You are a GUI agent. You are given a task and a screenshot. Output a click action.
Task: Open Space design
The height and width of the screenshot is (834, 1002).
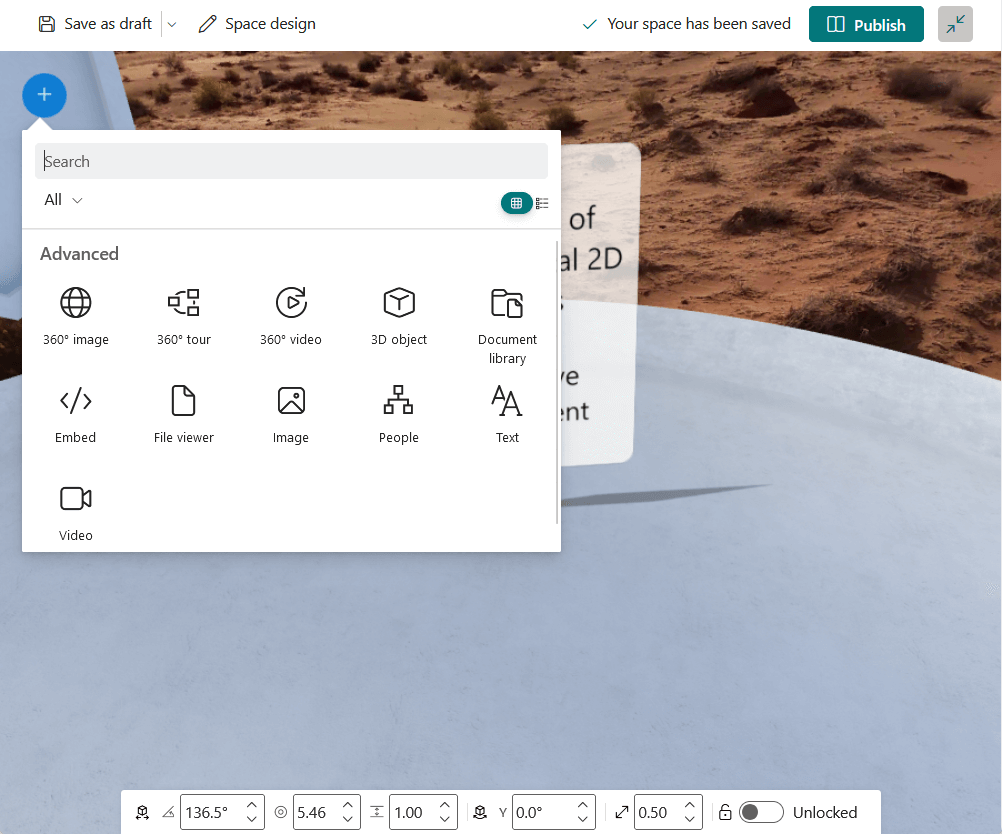click(x=257, y=24)
